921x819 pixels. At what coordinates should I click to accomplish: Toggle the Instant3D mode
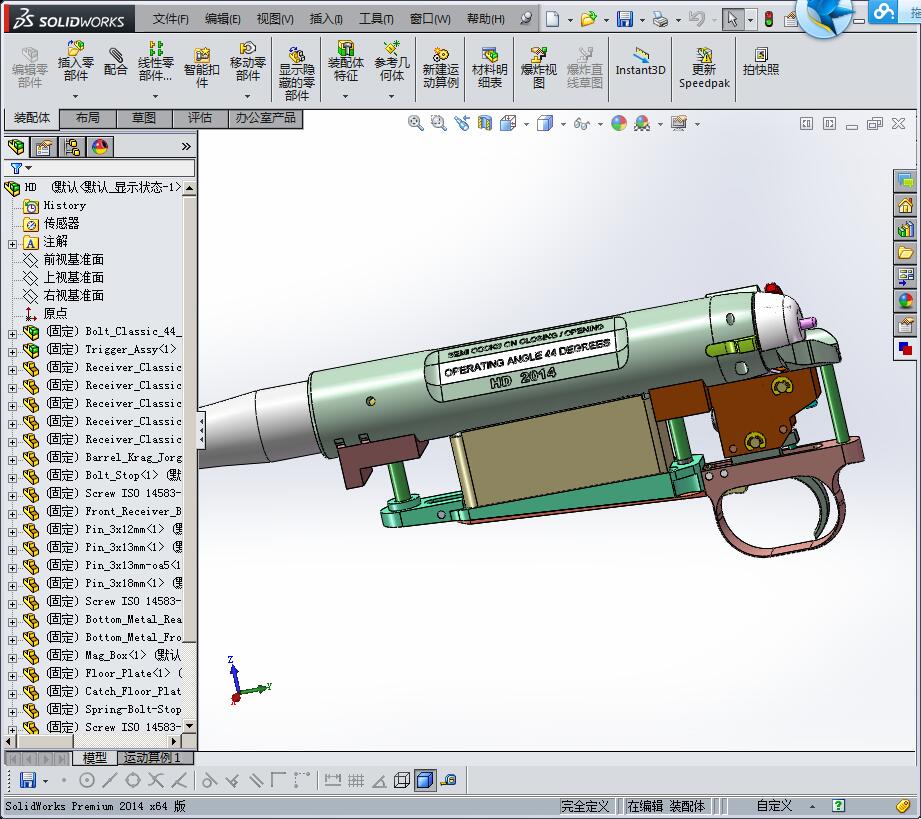pos(640,62)
